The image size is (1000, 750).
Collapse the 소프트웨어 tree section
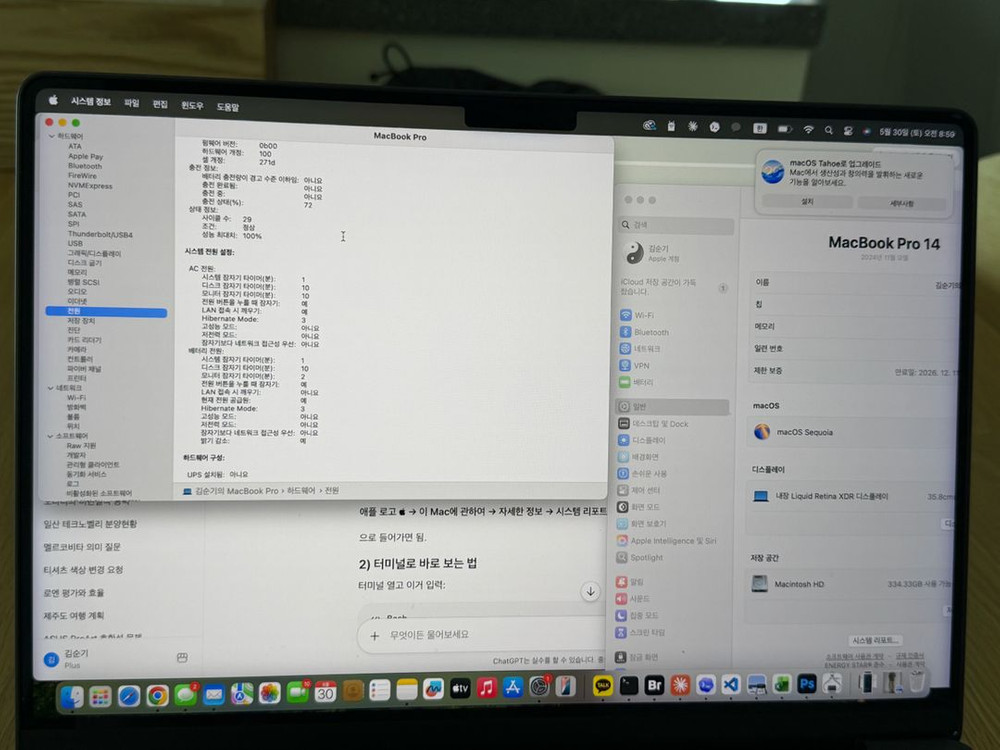(x=50, y=436)
